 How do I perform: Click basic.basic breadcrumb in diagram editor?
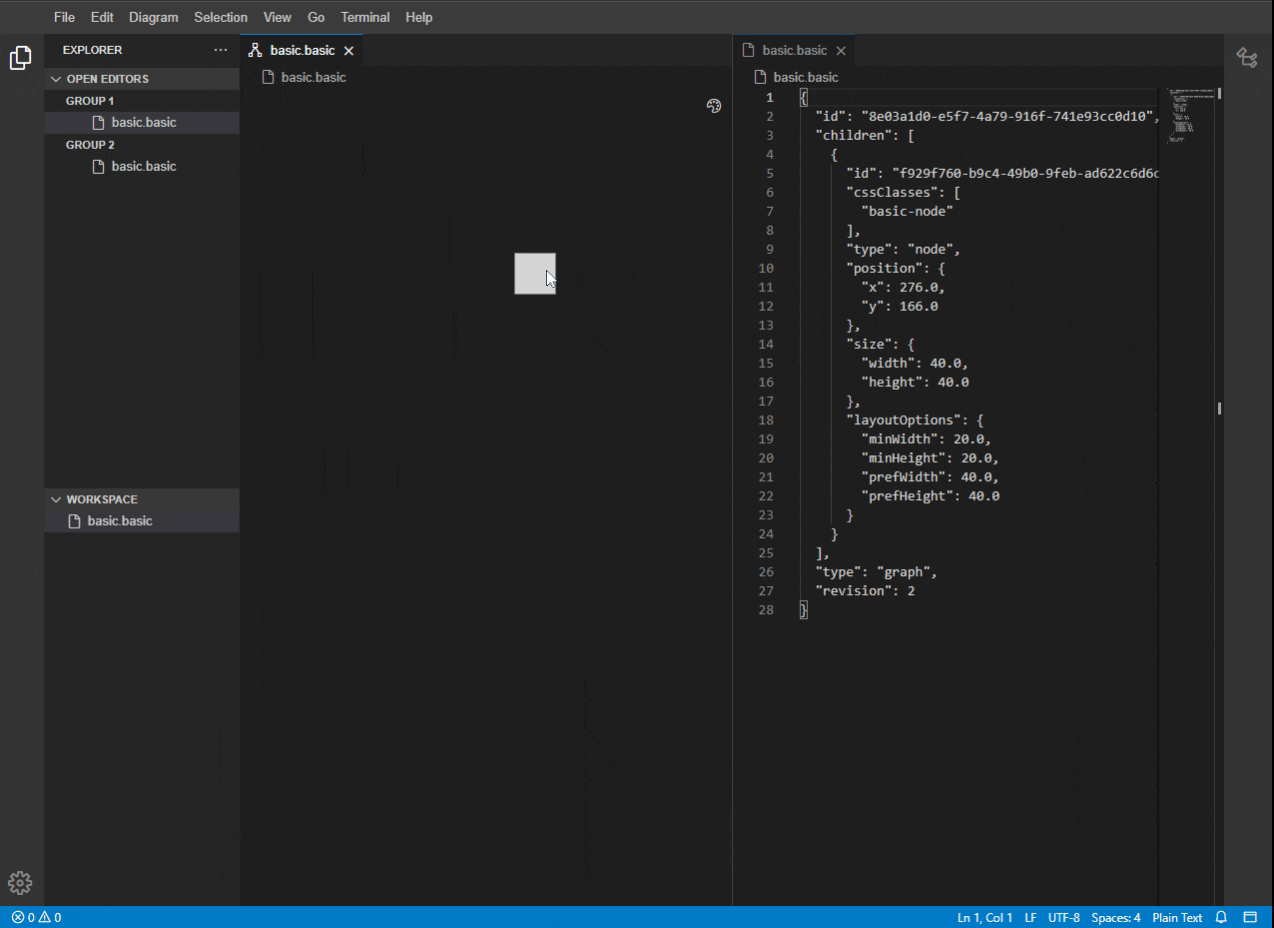click(313, 77)
